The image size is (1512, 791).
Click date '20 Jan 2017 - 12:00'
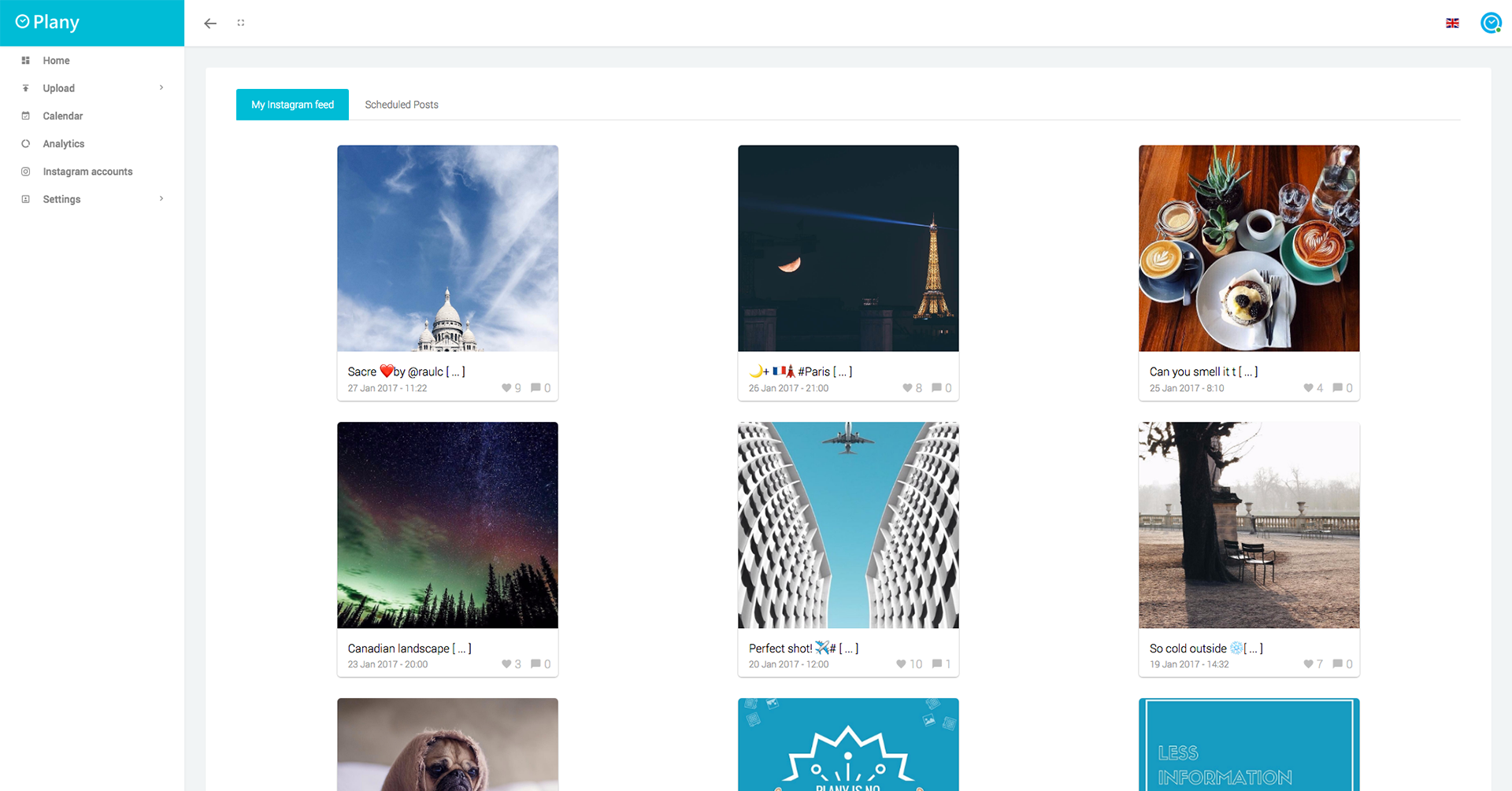point(788,664)
